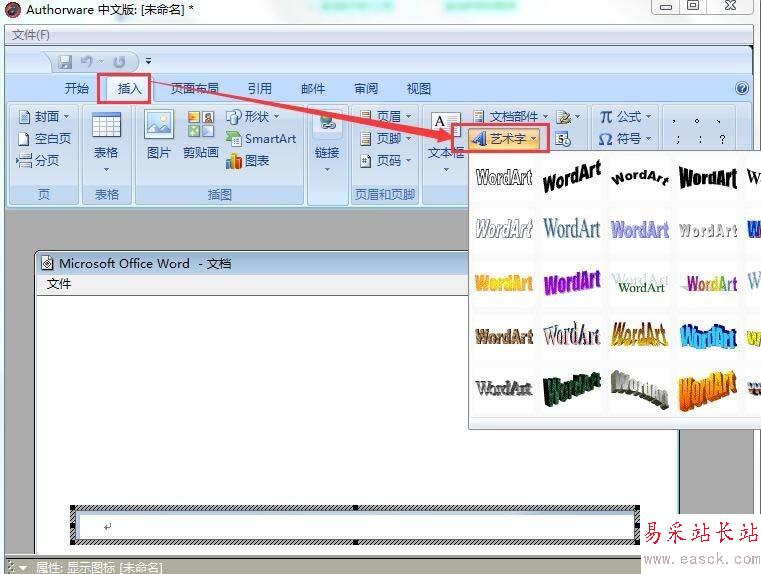This screenshot has height=574, width=761.
Task: Insert a SmartArt graphic
Action: click(x=261, y=139)
